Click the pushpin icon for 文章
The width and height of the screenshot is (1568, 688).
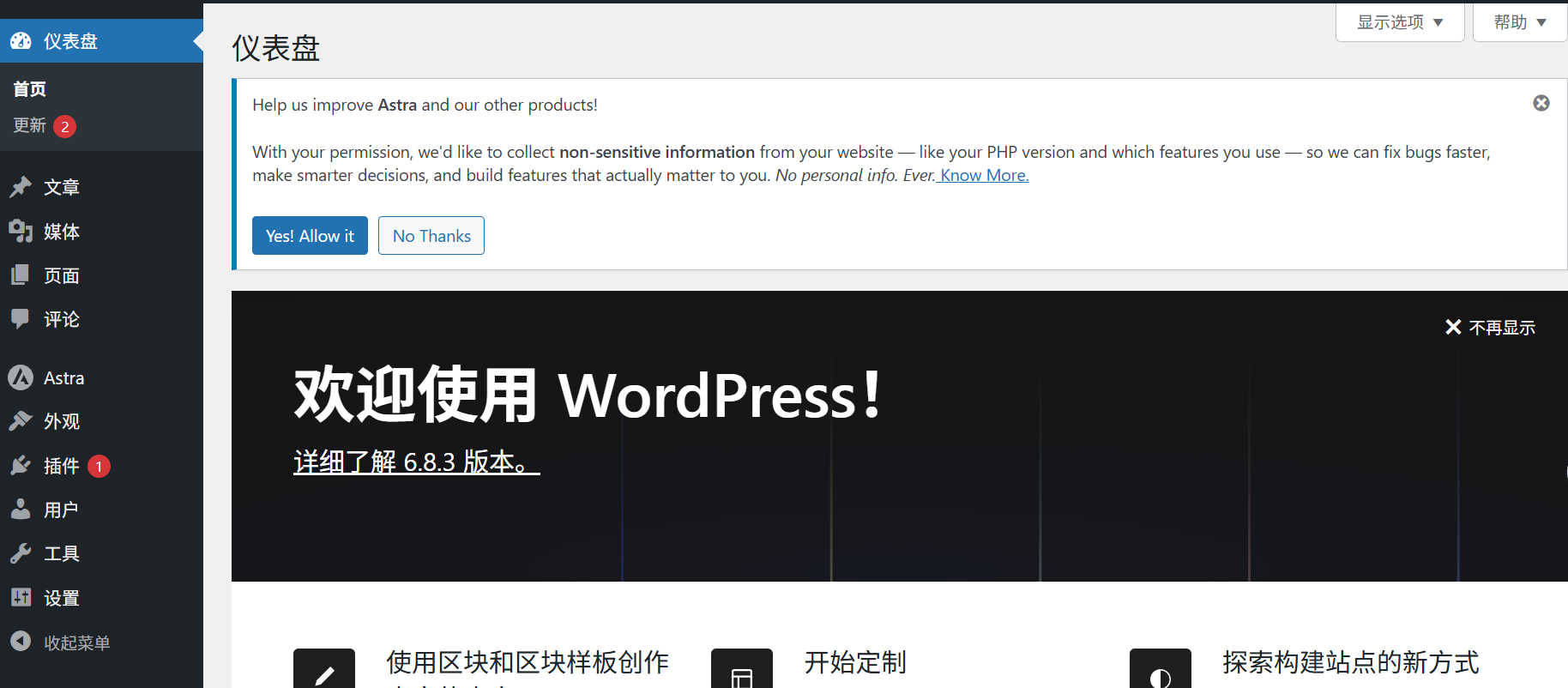pos(21,187)
